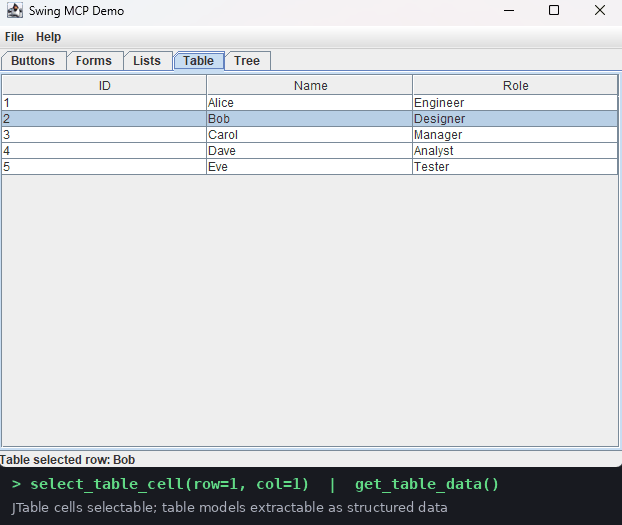Click the Role column header

coord(515,85)
